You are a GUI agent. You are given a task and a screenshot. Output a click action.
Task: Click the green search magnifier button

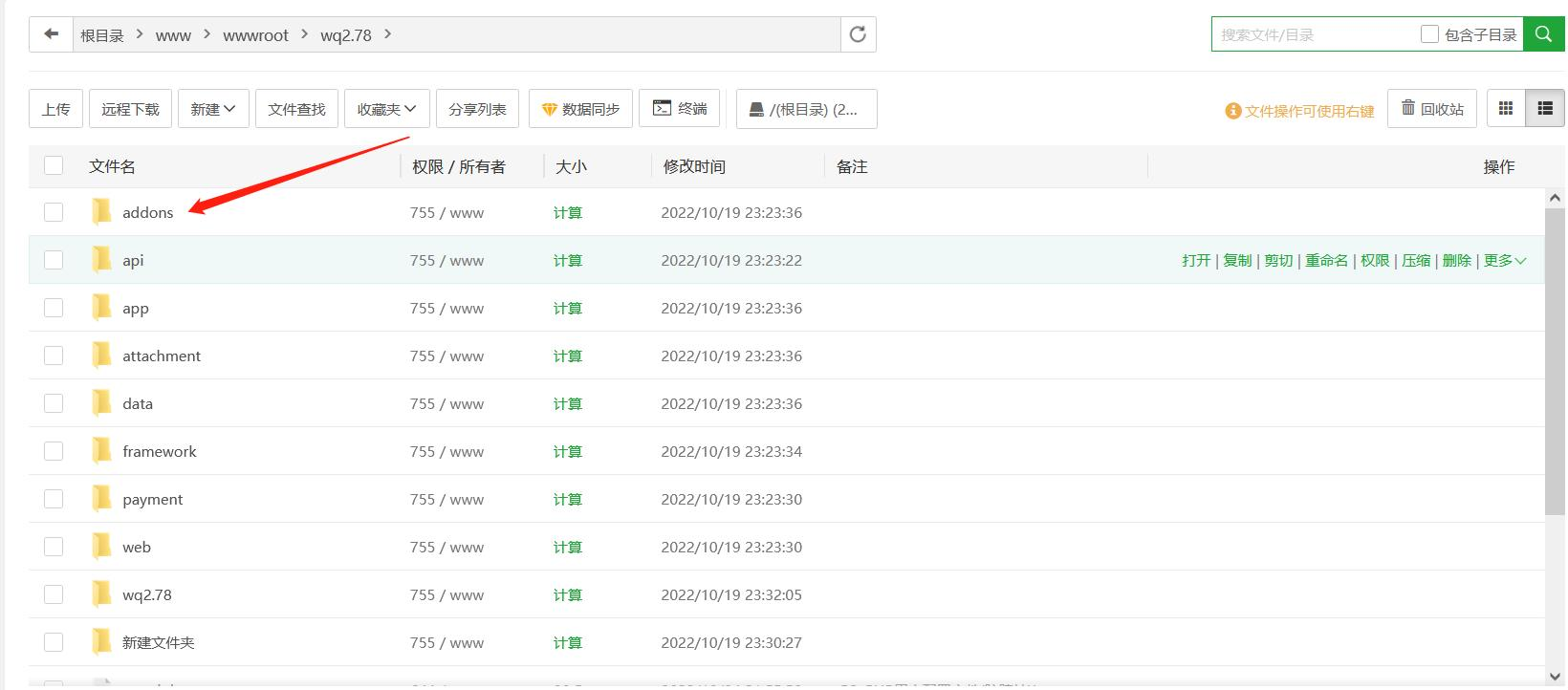click(1543, 34)
